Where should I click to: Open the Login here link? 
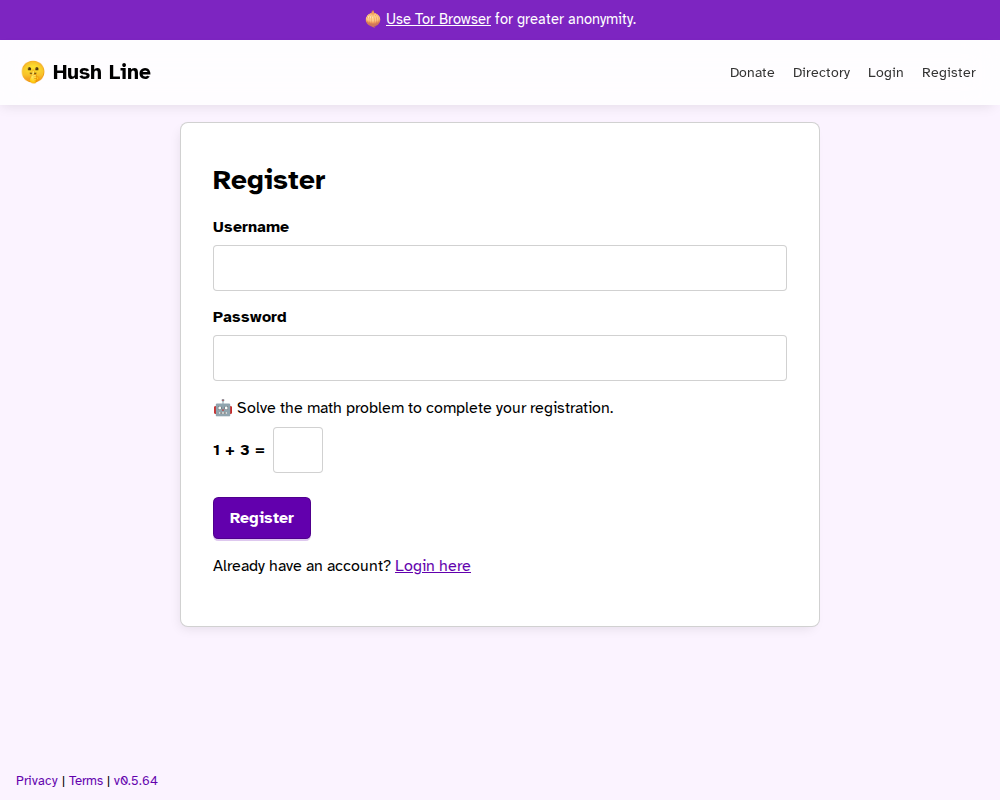(x=432, y=565)
